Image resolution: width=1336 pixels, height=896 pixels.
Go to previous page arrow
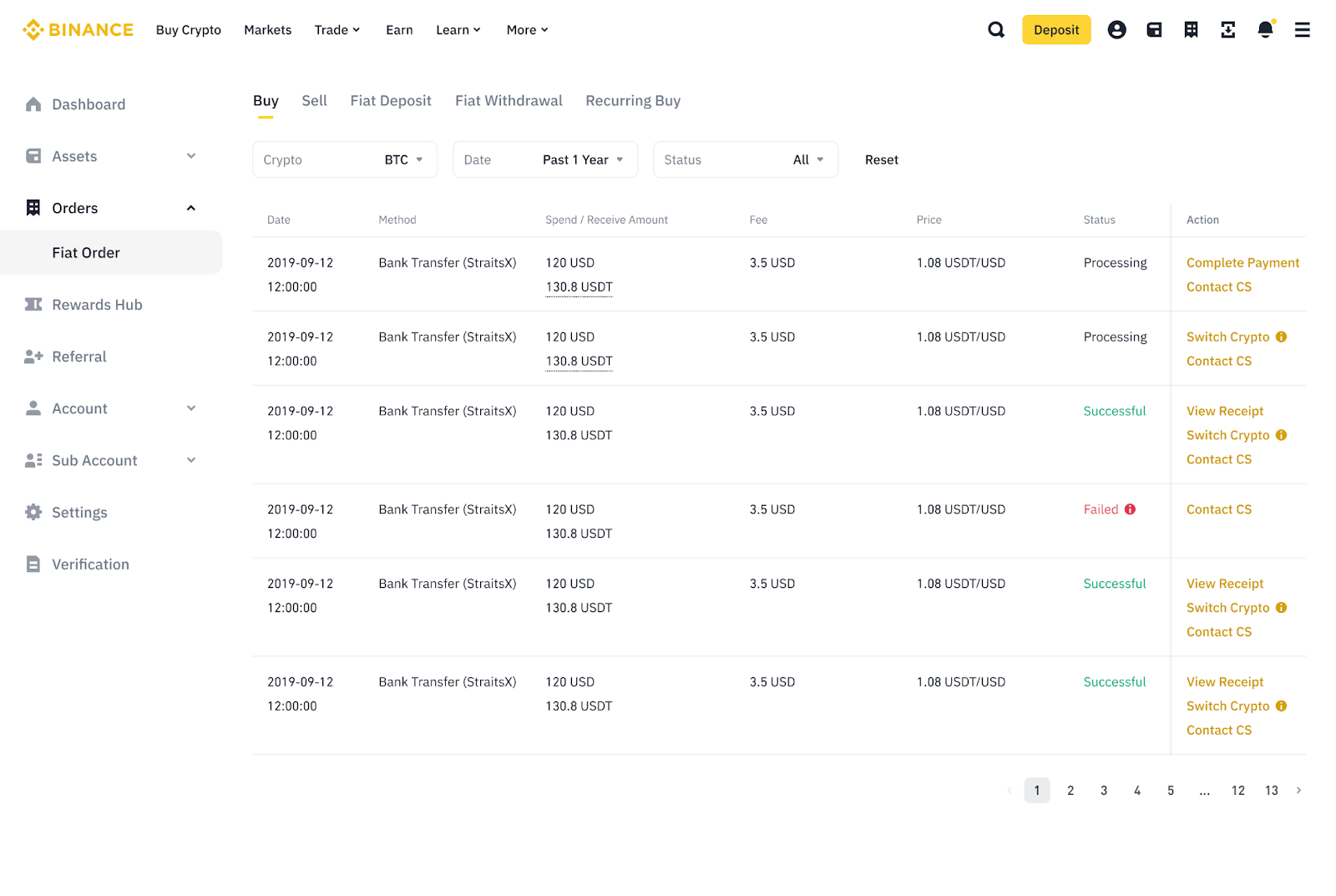coord(1010,790)
